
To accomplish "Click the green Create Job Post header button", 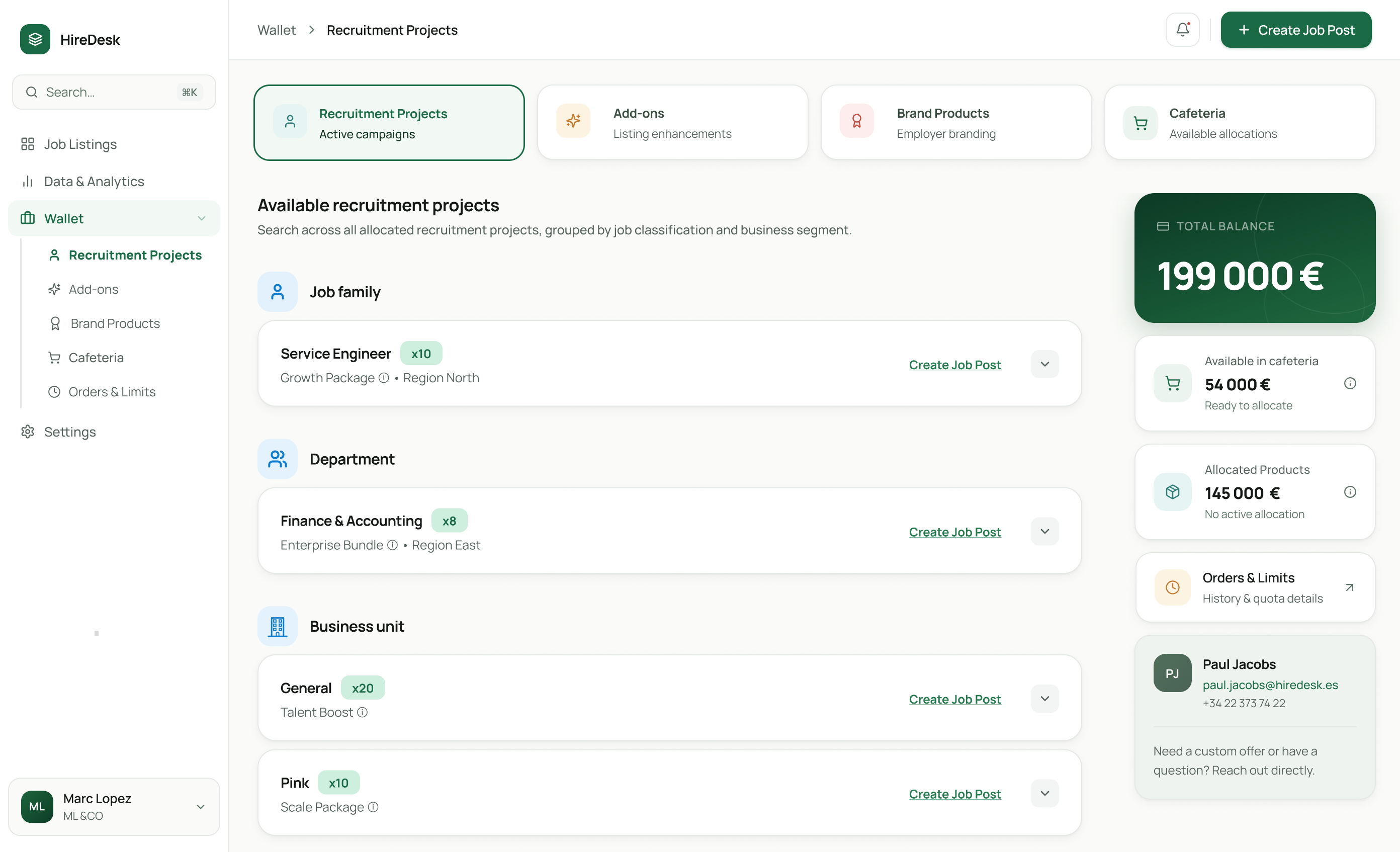I will (x=1295, y=30).
